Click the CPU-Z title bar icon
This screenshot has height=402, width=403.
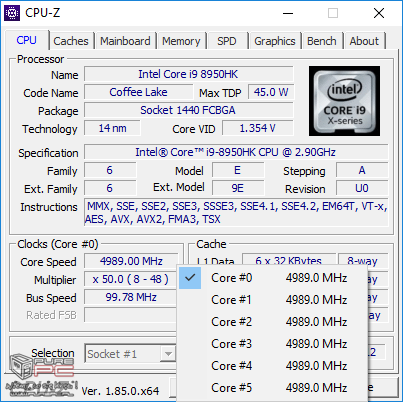pos(12,13)
